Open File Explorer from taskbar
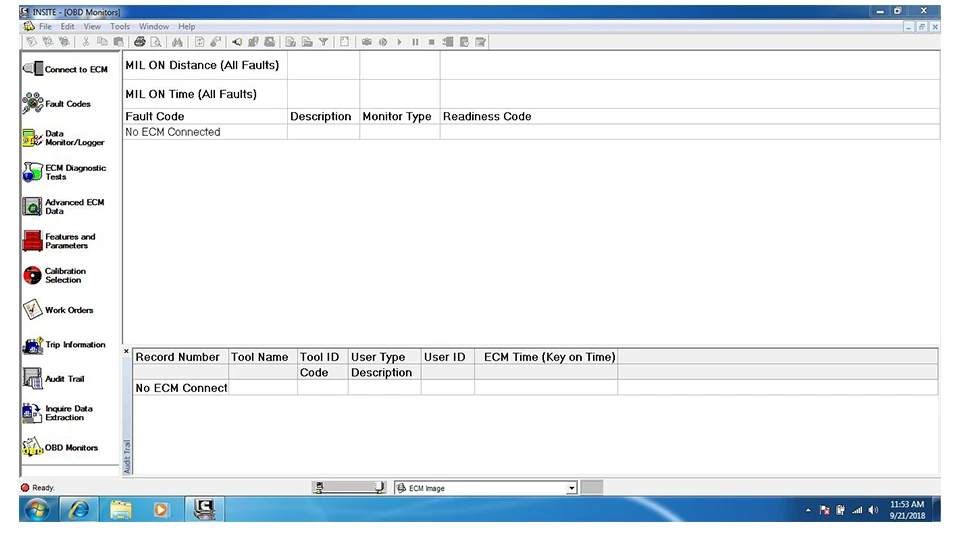 point(121,509)
